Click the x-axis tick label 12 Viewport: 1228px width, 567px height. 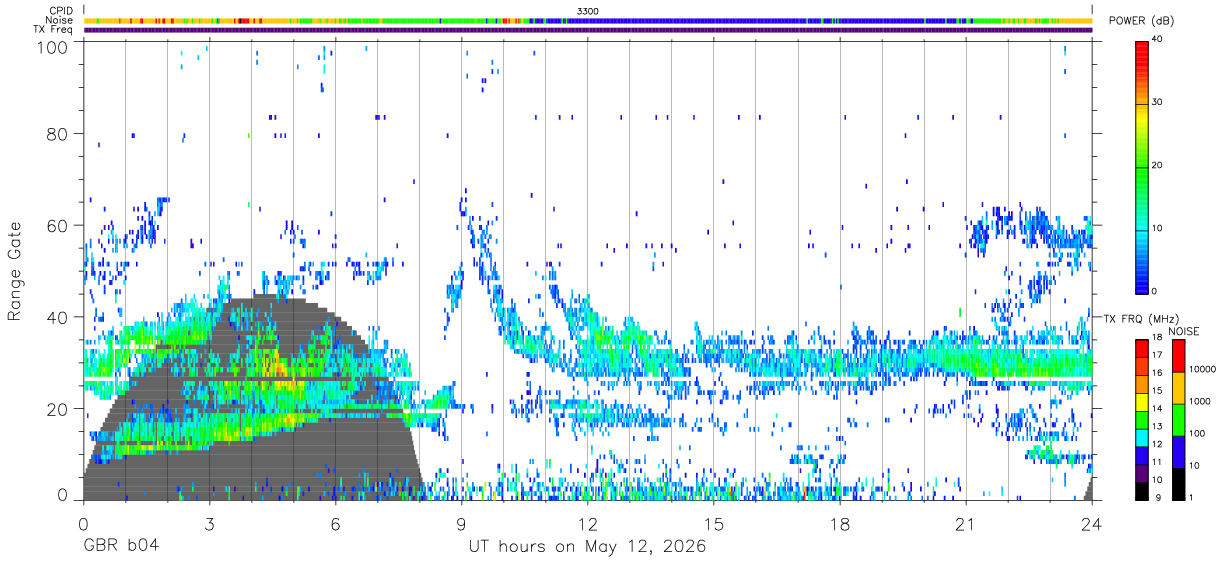coord(587,523)
